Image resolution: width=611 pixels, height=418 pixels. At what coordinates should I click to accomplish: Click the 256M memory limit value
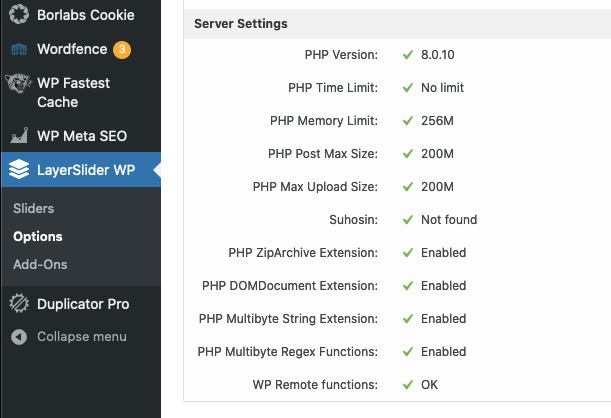(437, 121)
